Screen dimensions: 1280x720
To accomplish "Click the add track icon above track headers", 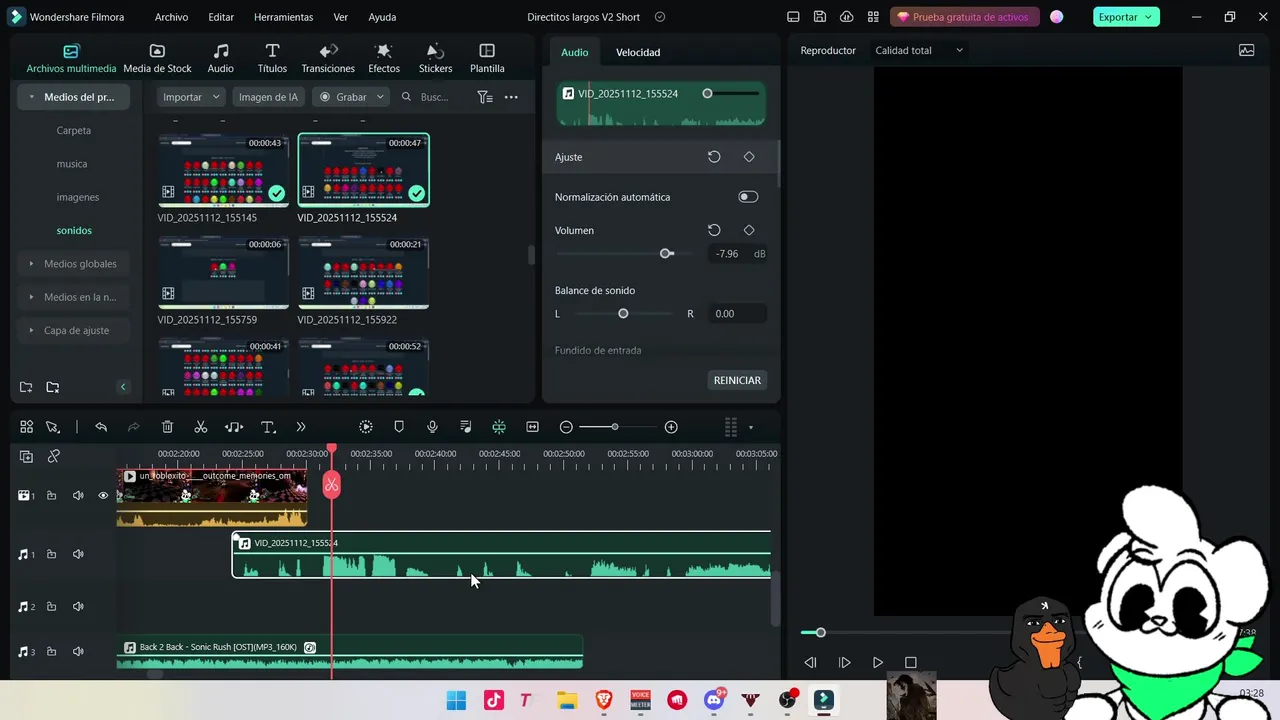I will 27,456.
